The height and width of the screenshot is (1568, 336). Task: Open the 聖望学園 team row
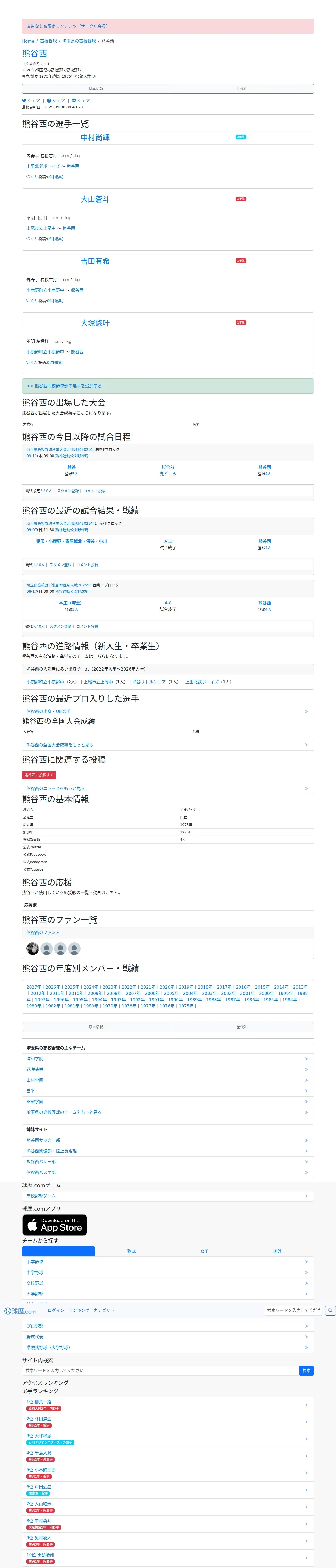168,1102
